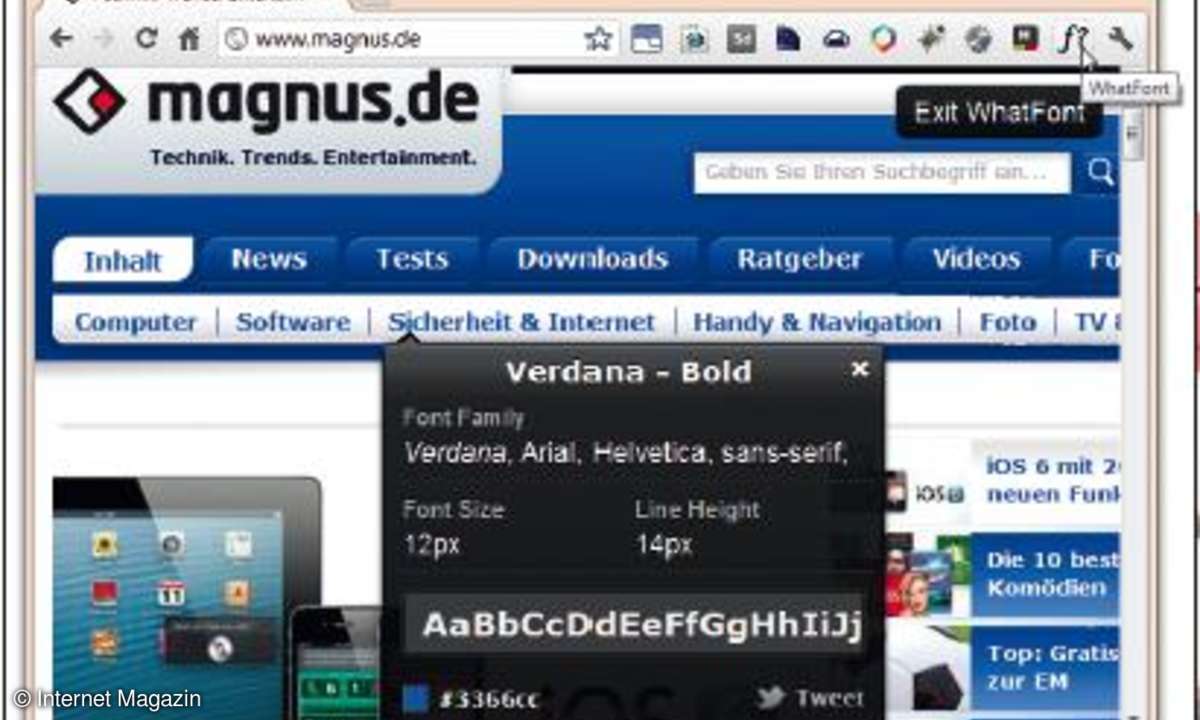Click the camera-style screenshot extension icon

pos(694,39)
